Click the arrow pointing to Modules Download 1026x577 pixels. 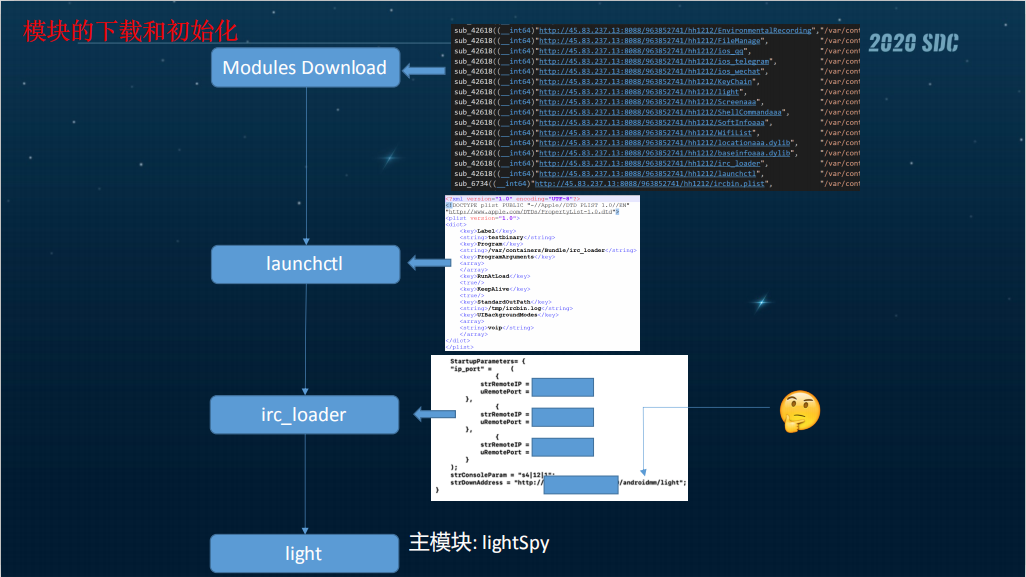(x=425, y=70)
